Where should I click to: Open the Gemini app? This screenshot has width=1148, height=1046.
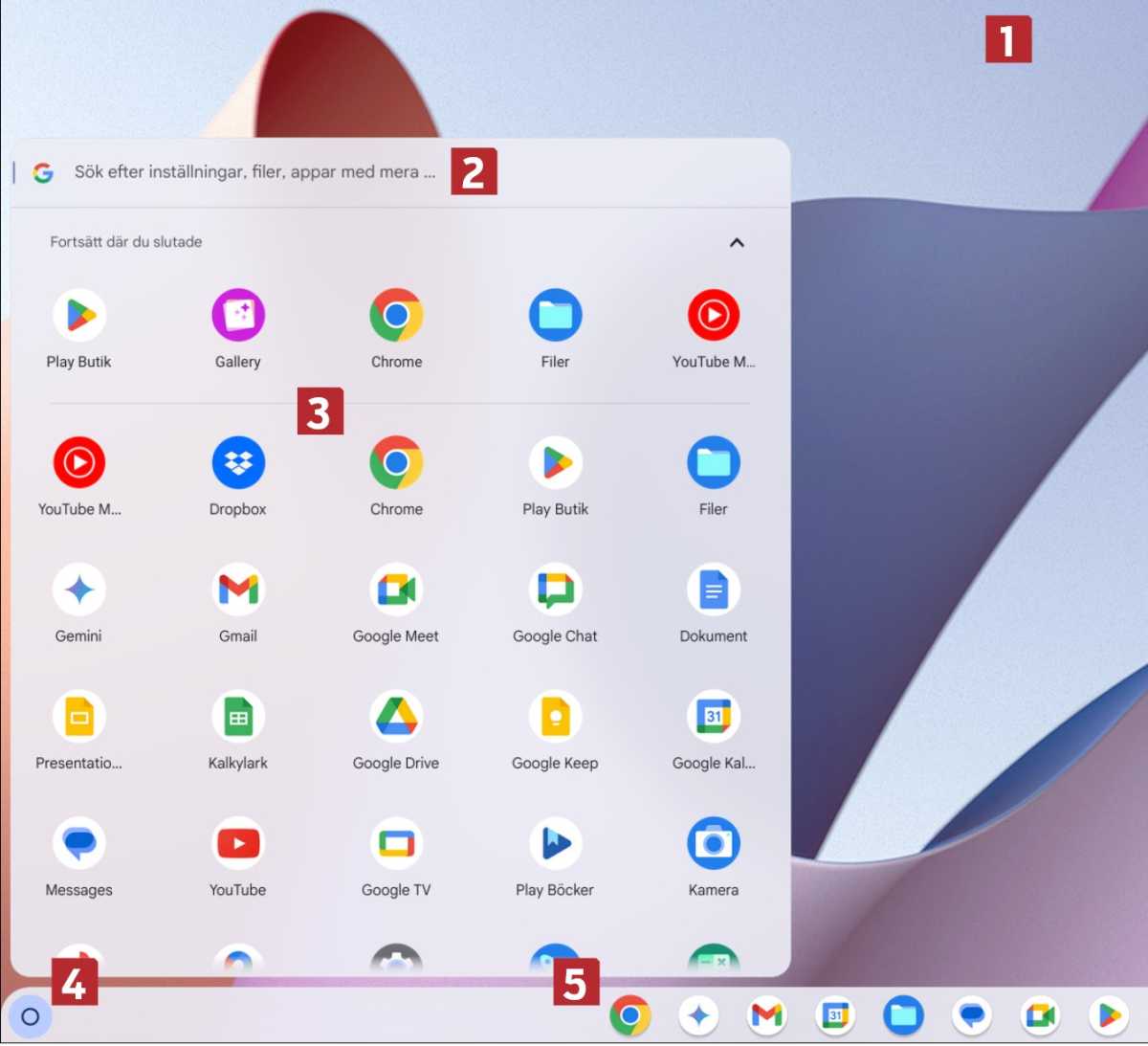click(x=79, y=590)
